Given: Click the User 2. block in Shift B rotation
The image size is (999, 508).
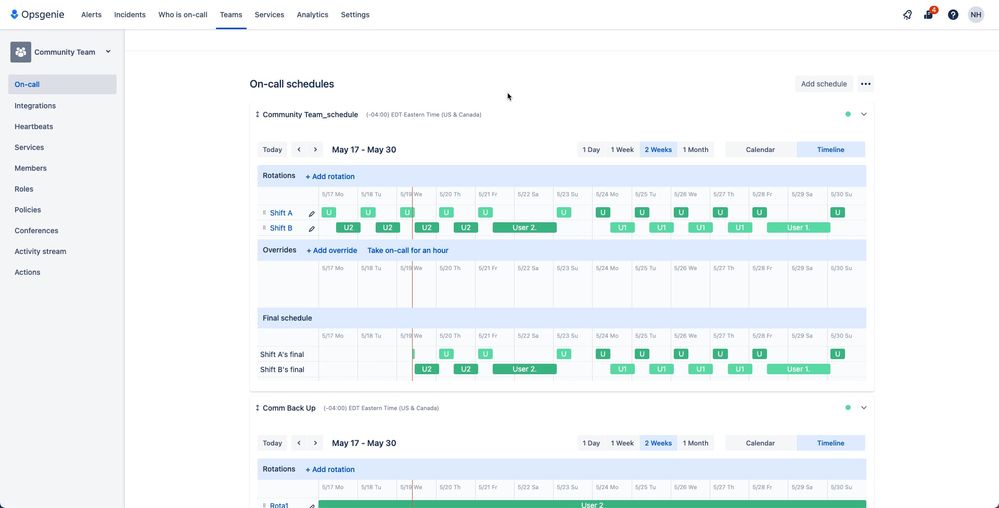Looking at the screenshot, I should click(x=524, y=228).
